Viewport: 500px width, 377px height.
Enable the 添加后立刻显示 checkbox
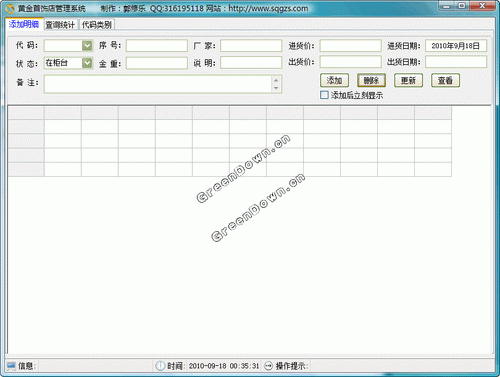click(324, 95)
